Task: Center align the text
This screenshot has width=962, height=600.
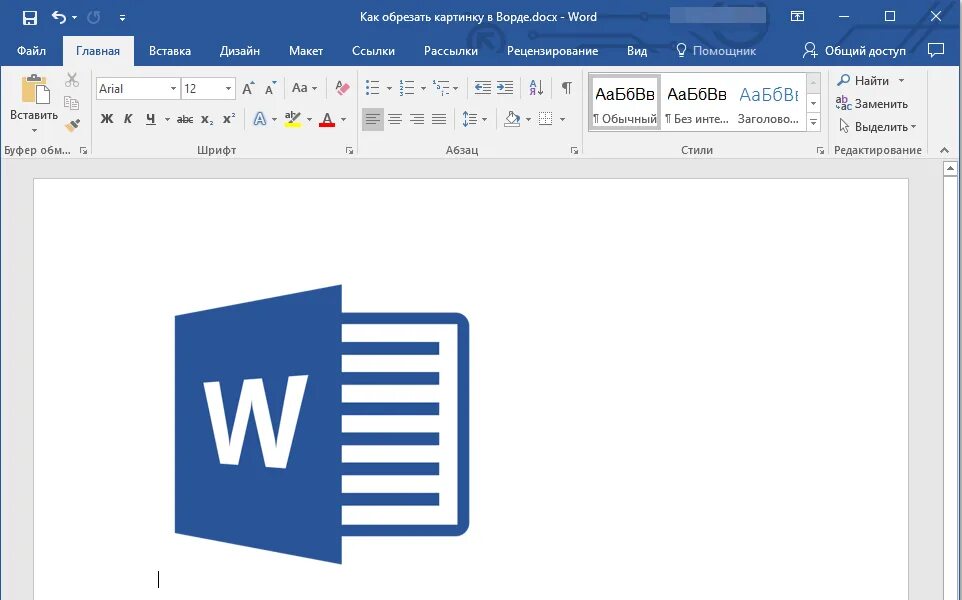Action: click(x=395, y=119)
